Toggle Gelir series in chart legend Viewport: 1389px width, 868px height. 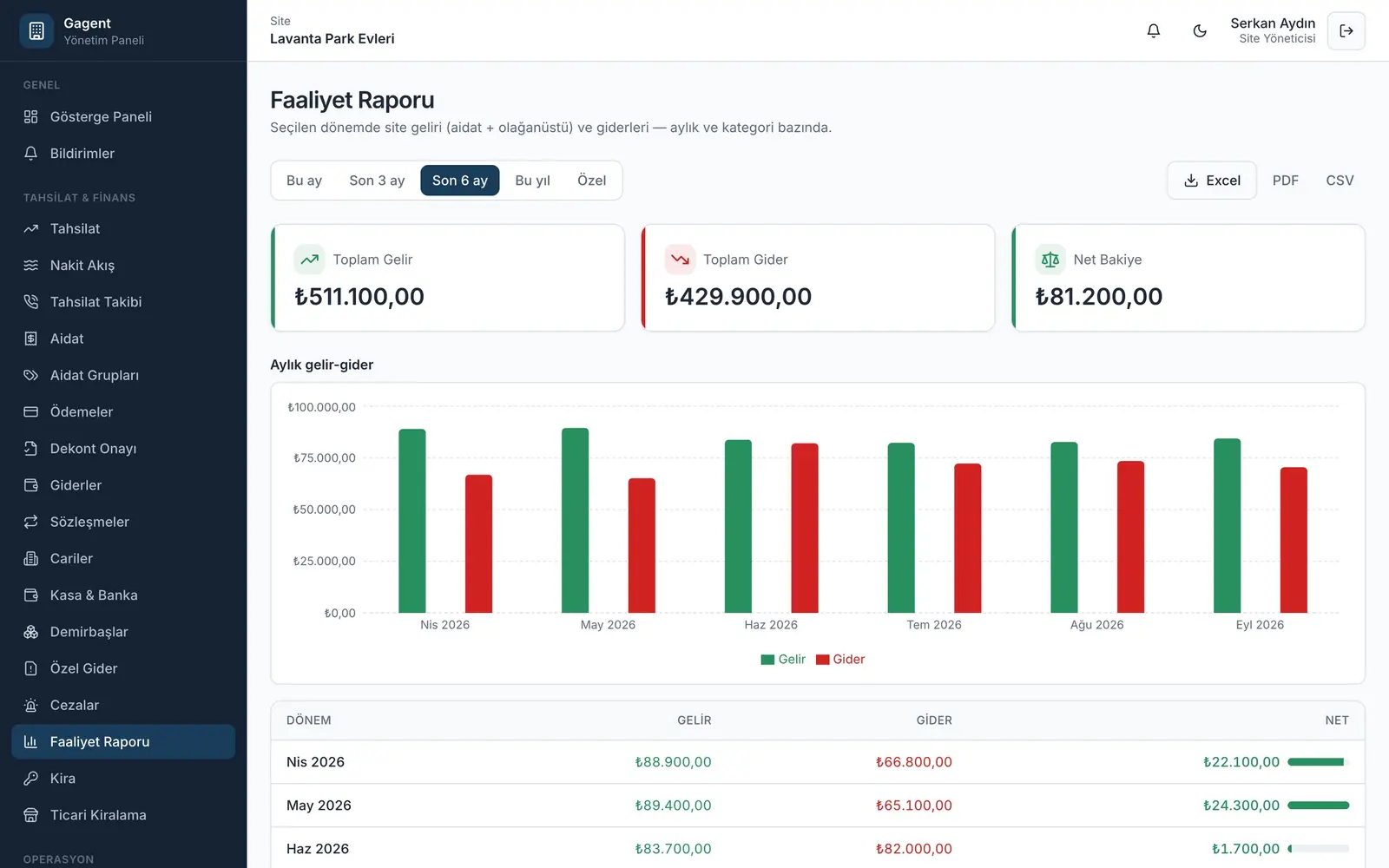pyautogui.click(x=783, y=660)
